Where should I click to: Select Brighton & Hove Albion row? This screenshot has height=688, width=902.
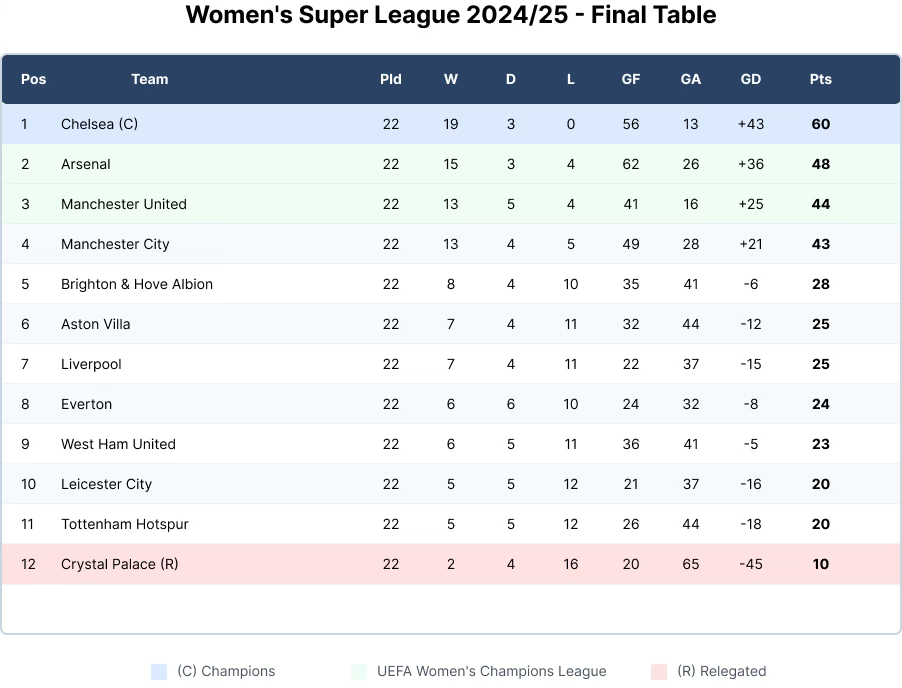tap(137, 284)
